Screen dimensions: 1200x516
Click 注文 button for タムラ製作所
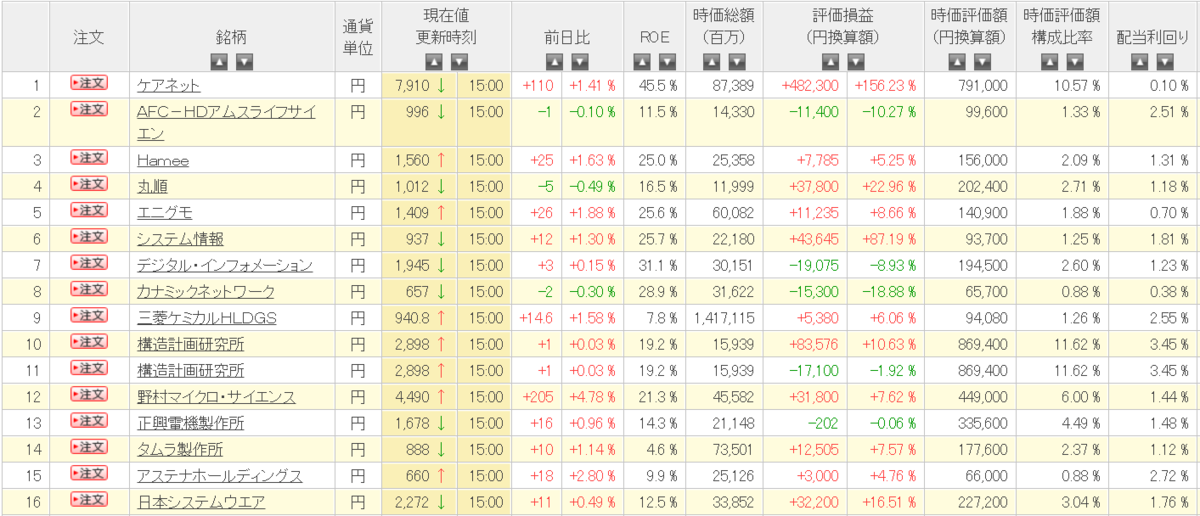89,447
